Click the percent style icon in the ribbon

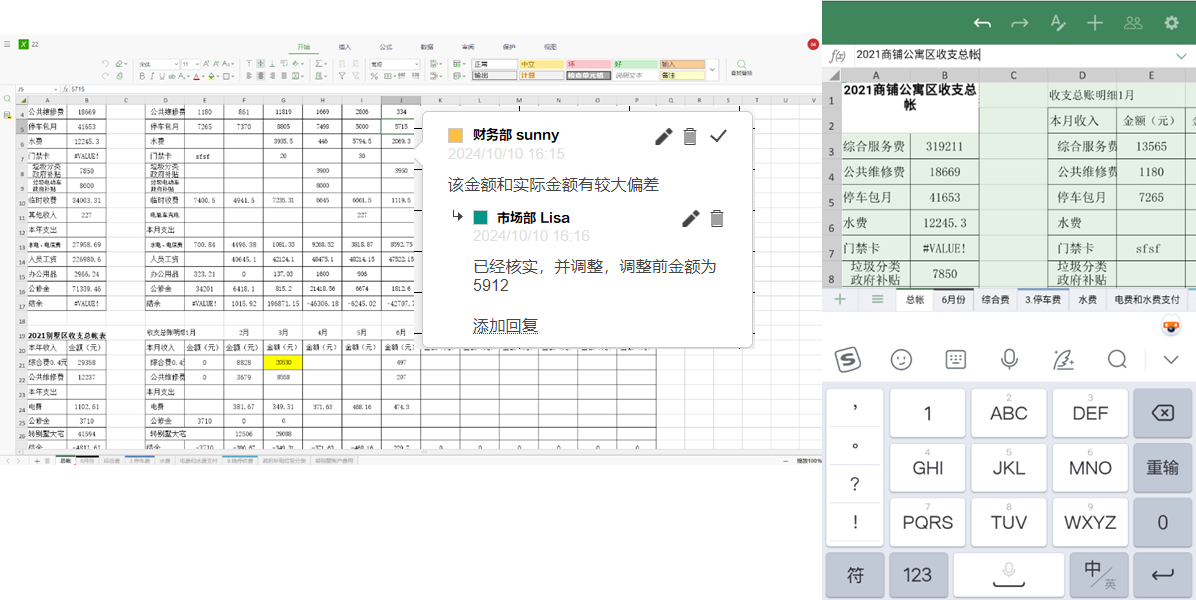pos(374,76)
